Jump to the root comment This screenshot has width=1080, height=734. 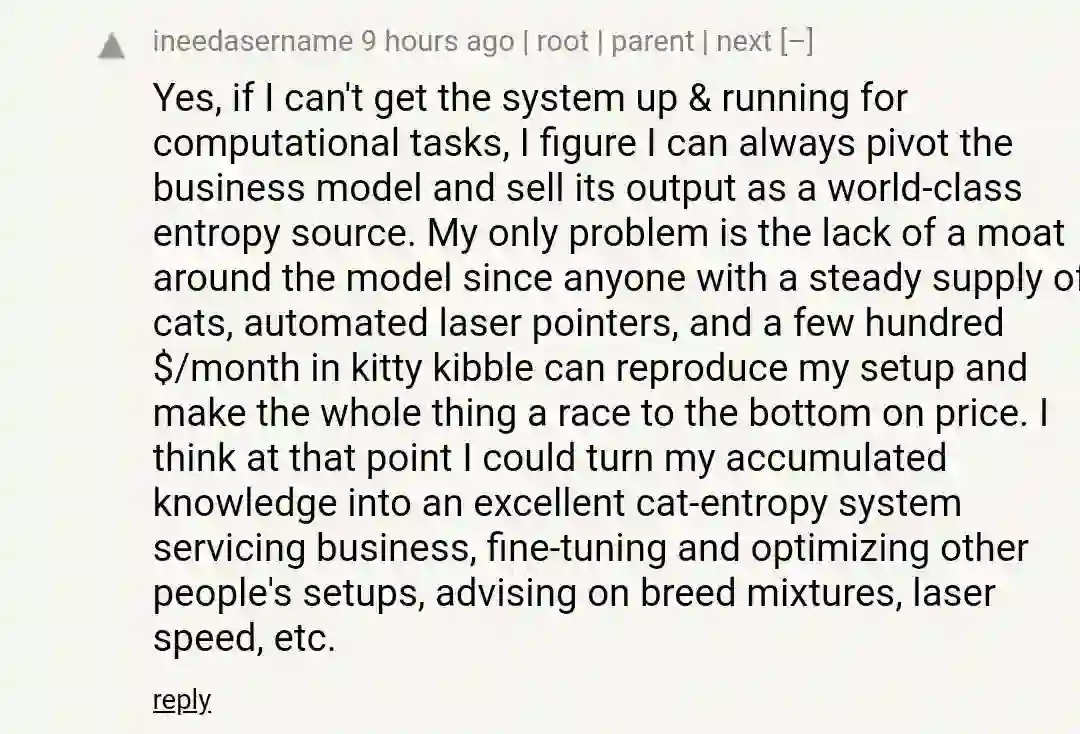pos(563,42)
